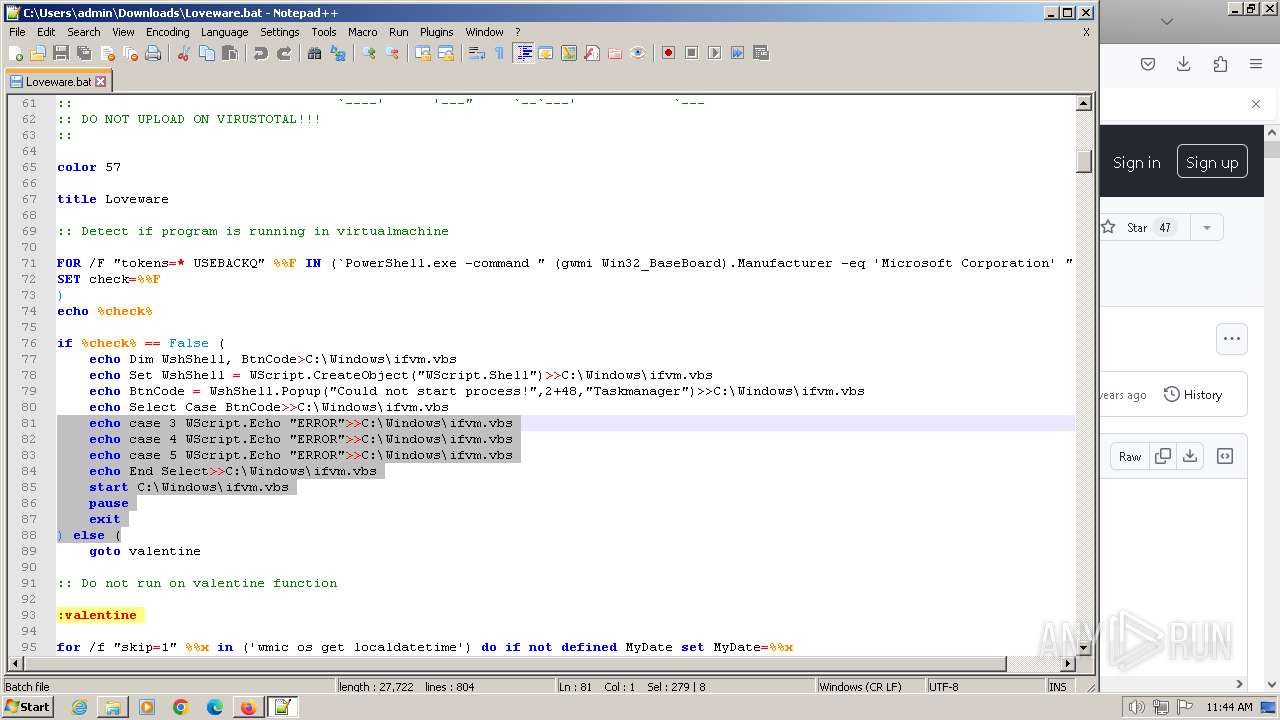Open the Macro menu

[362, 32]
